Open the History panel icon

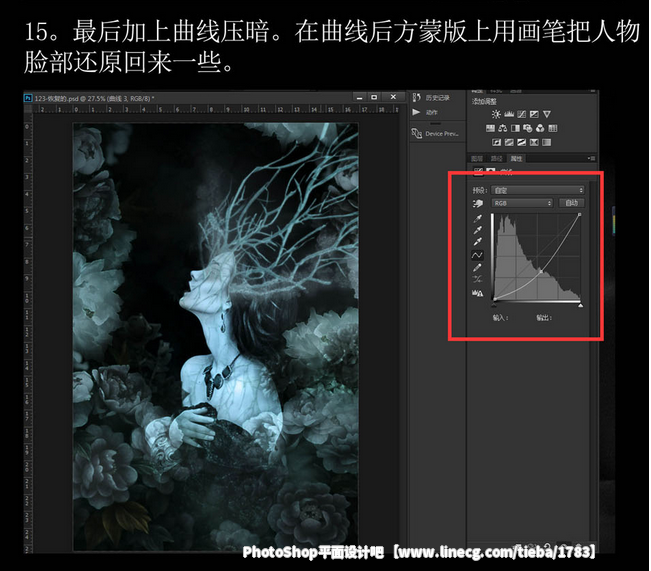click(x=417, y=98)
